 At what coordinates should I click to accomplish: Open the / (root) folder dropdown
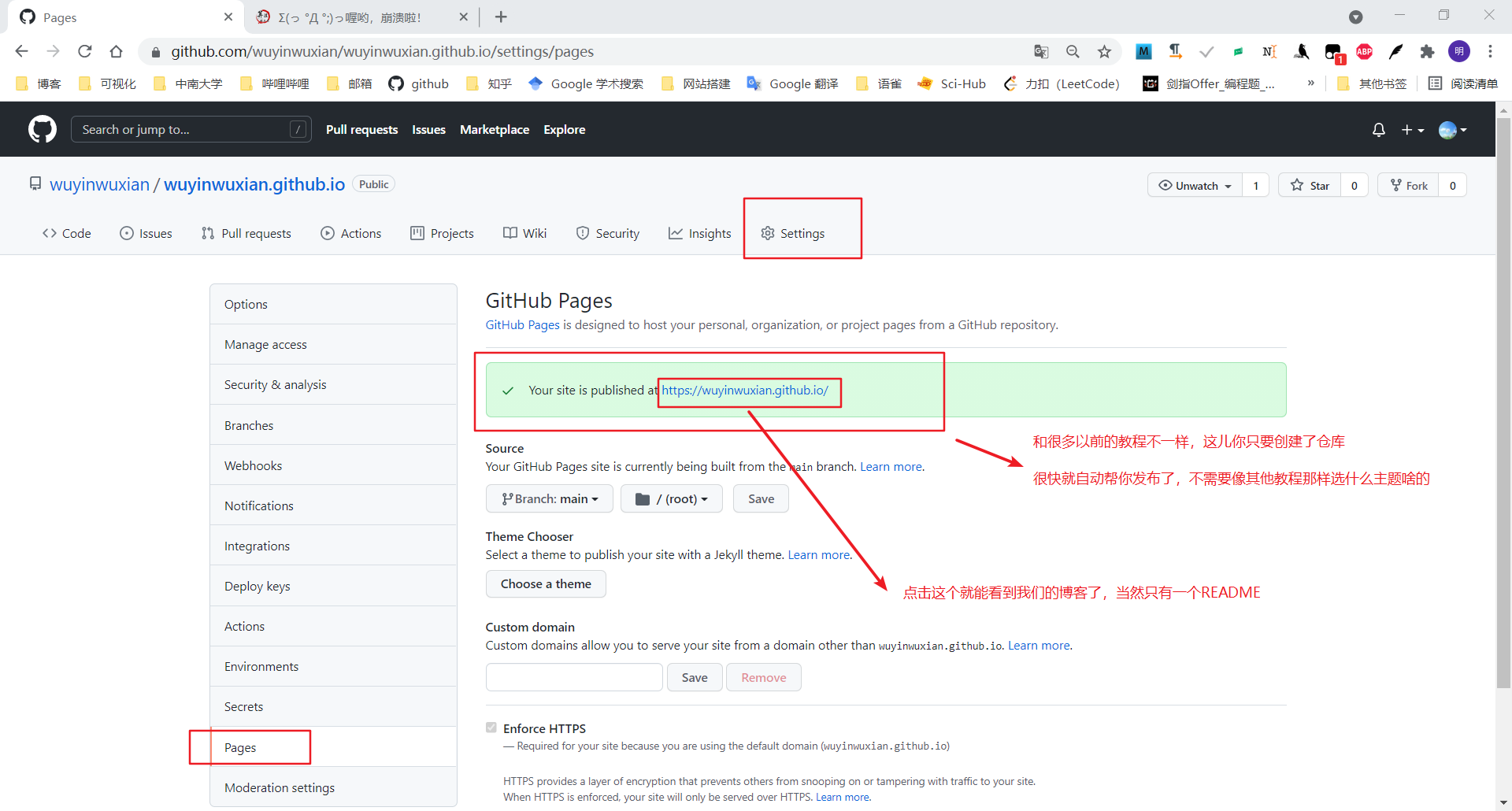672,498
